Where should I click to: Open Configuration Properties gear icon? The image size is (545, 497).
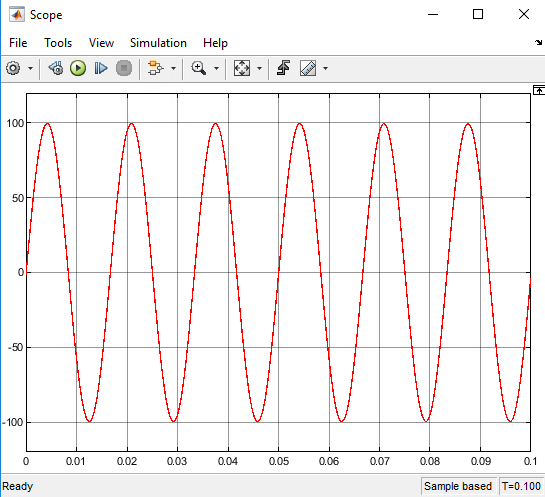tap(13, 68)
